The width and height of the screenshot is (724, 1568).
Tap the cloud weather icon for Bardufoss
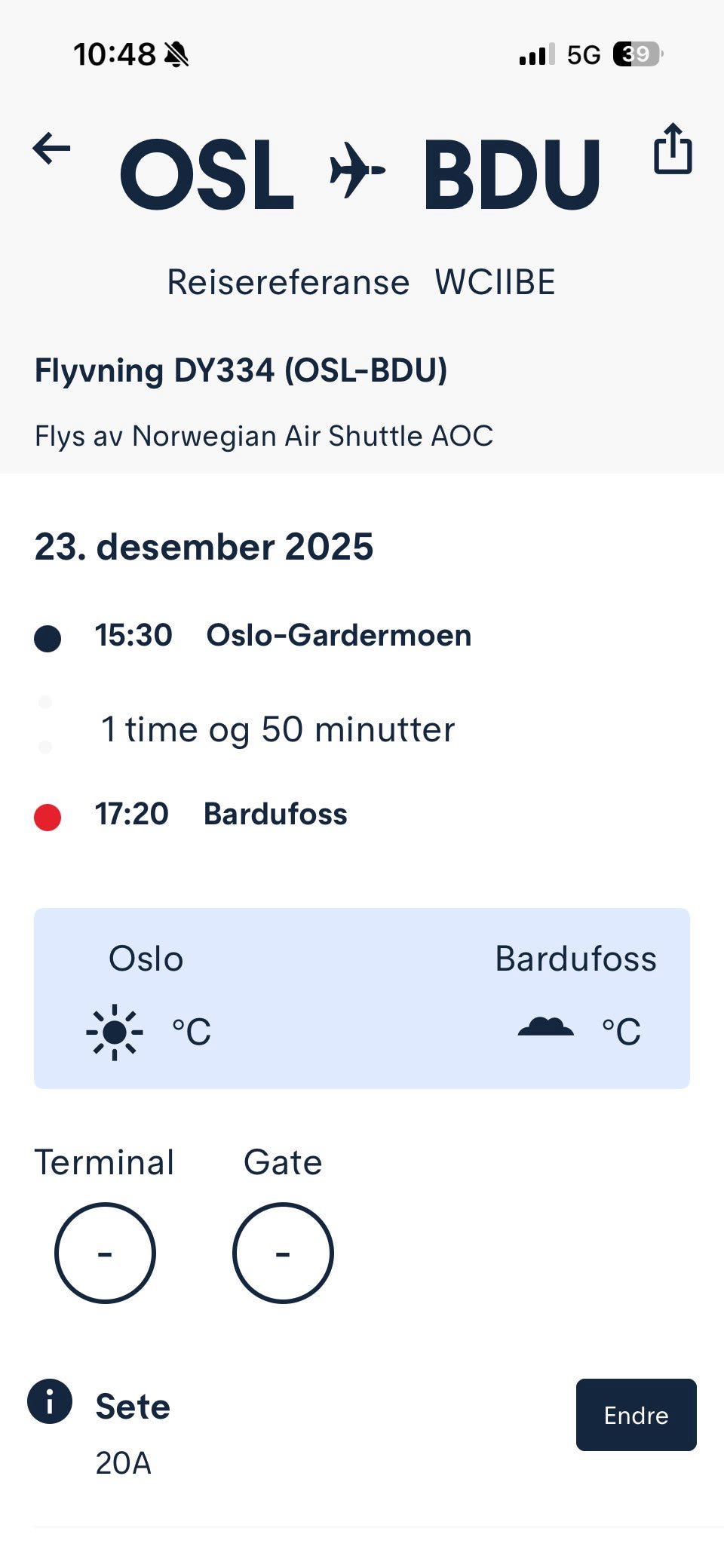[x=546, y=1028]
